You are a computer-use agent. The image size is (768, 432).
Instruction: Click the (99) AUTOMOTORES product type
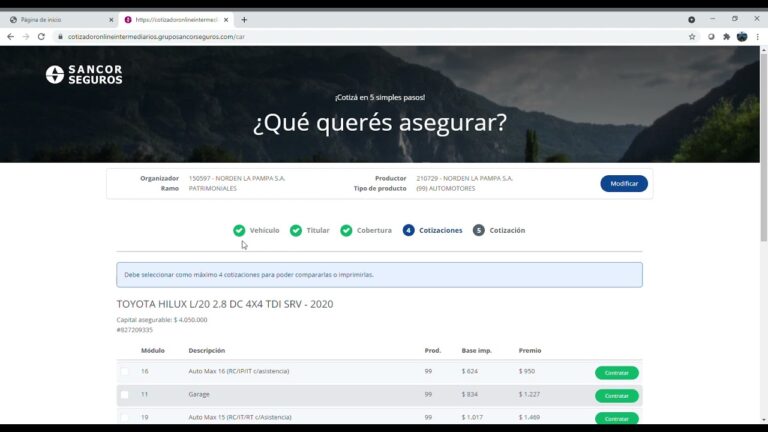(446, 189)
